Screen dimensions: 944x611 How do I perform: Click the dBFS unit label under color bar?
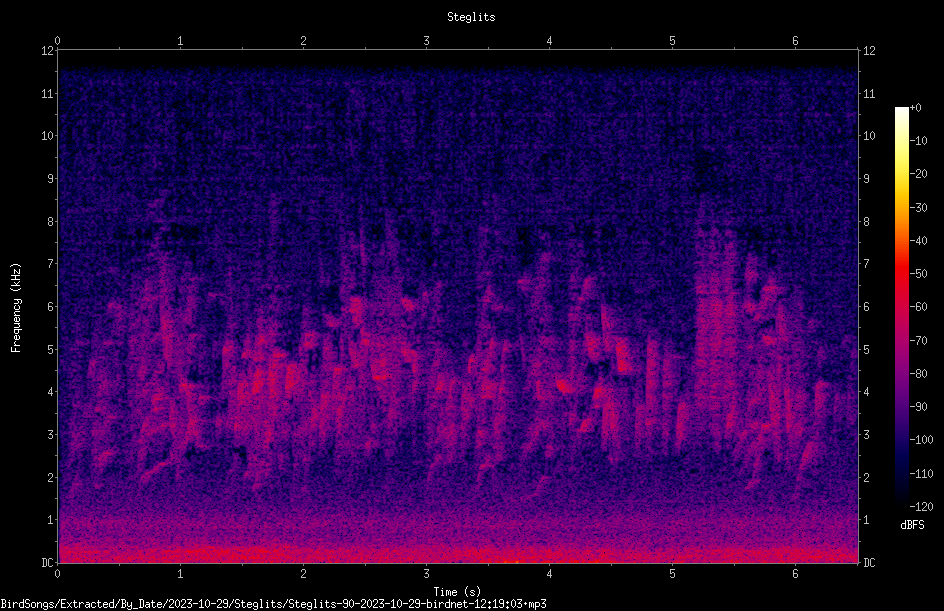tap(912, 525)
